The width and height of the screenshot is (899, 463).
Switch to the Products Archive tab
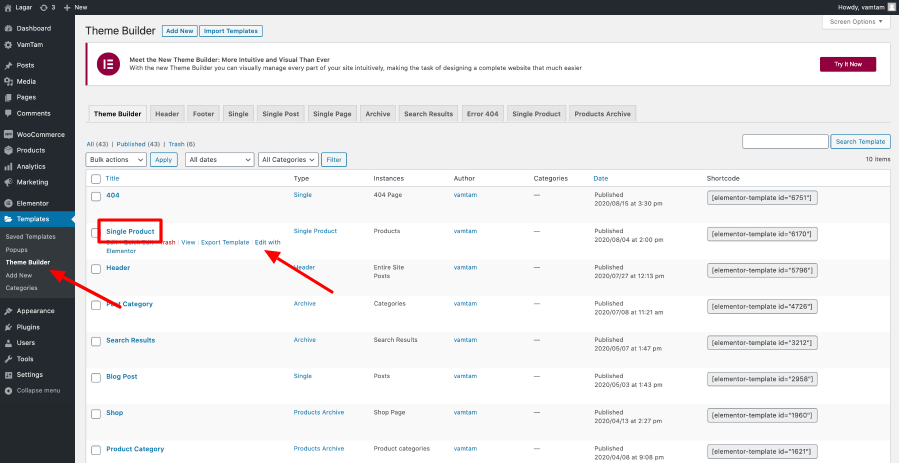point(603,114)
